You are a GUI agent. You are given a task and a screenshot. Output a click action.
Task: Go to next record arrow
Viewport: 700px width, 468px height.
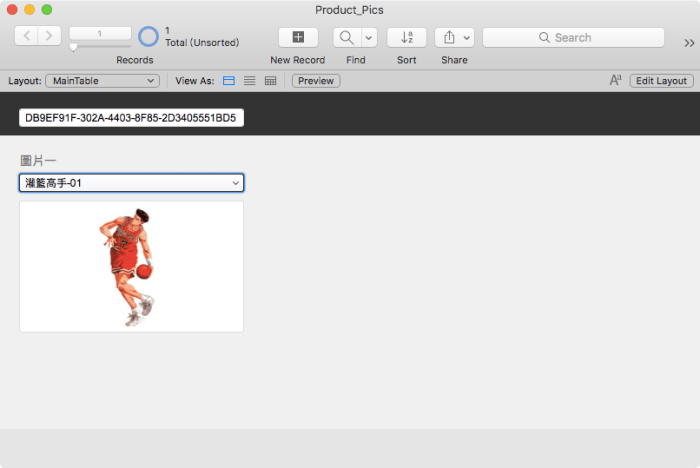(x=49, y=37)
